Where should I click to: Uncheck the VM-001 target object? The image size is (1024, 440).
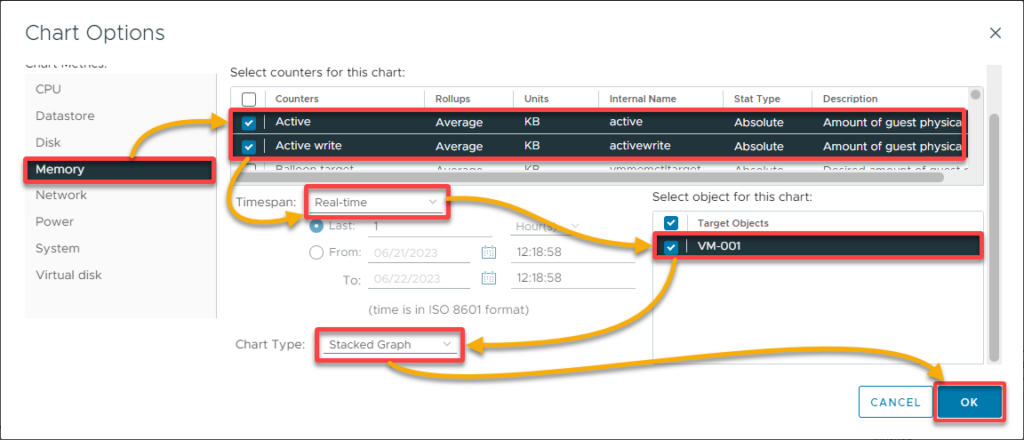click(671, 248)
